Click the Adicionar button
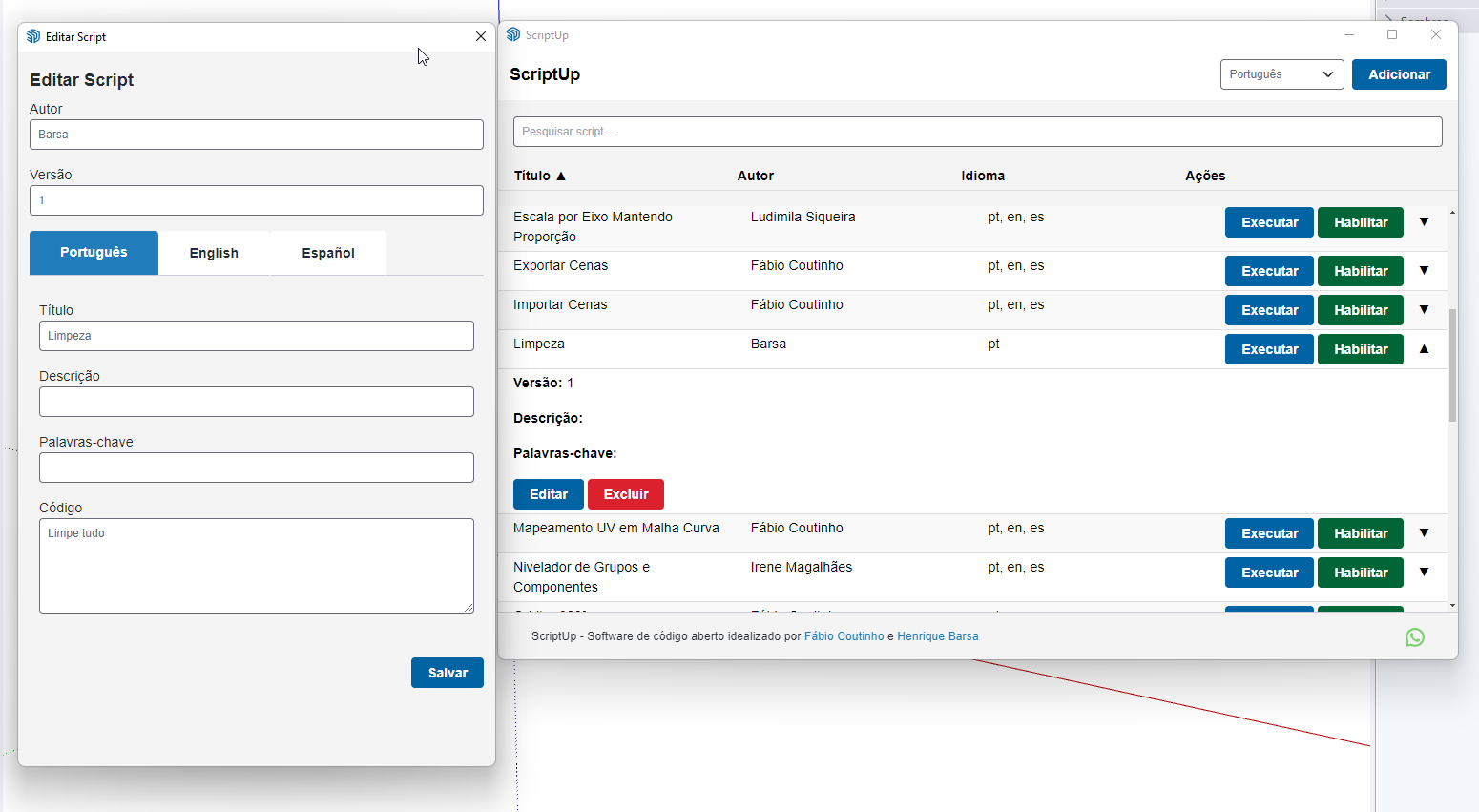This screenshot has width=1479, height=812. (x=1399, y=74)
